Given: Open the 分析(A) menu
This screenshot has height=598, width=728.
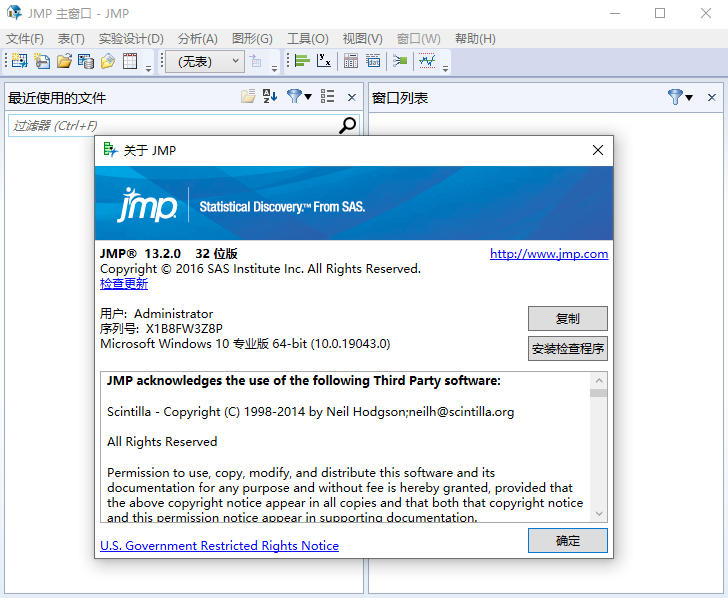Looking at the screenshot, I should pos(197,39).
